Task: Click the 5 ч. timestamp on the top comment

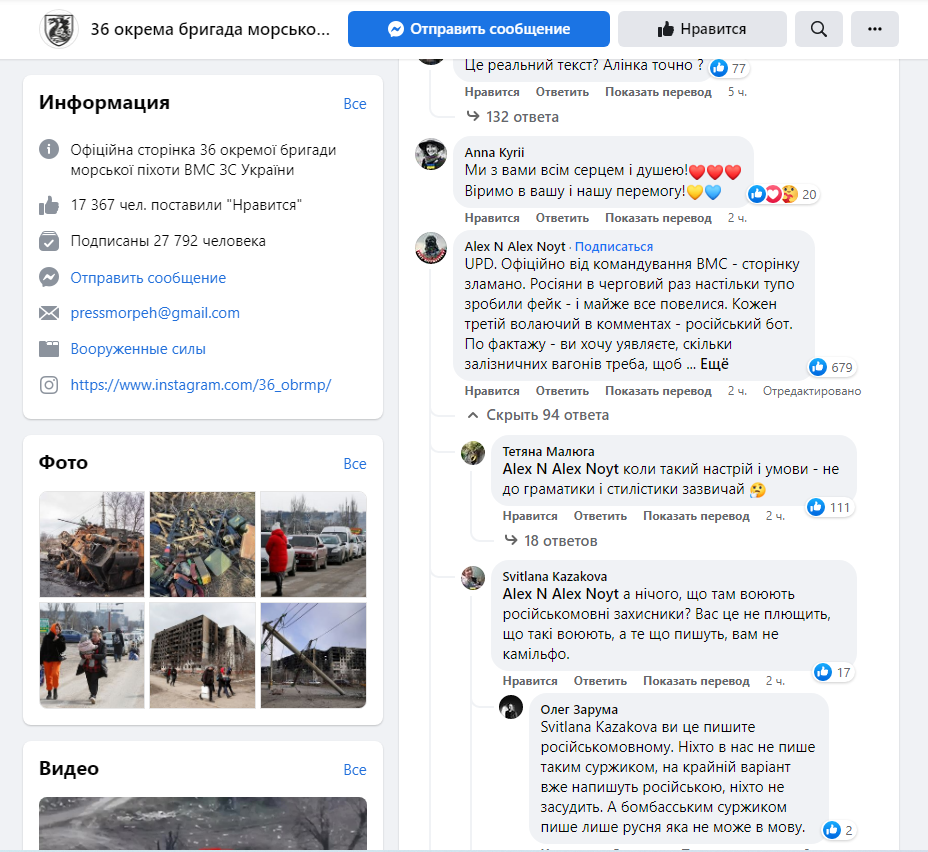Action: click(x=737, y=92)
